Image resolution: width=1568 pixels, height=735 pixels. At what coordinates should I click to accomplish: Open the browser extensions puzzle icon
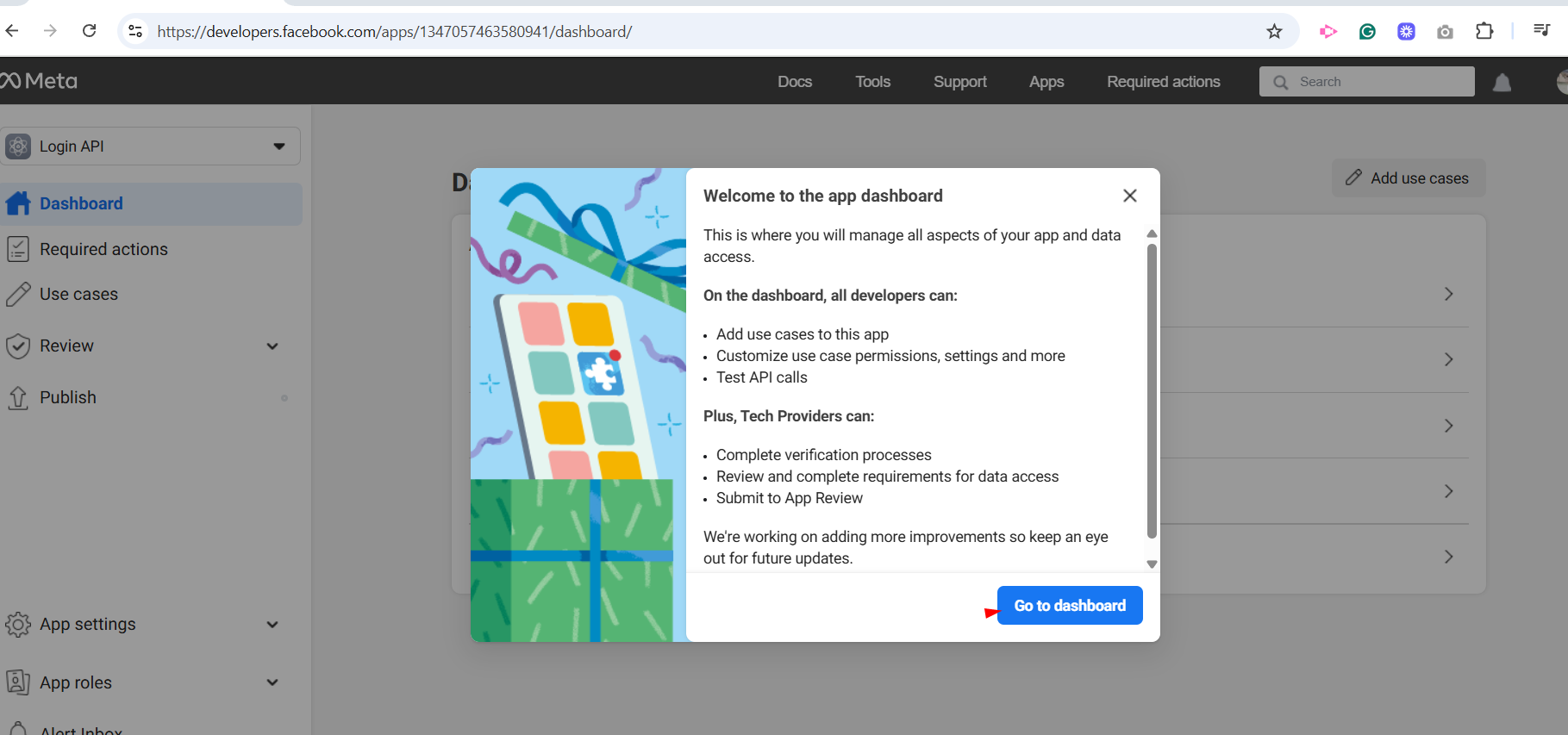[x=1484, y=32]
